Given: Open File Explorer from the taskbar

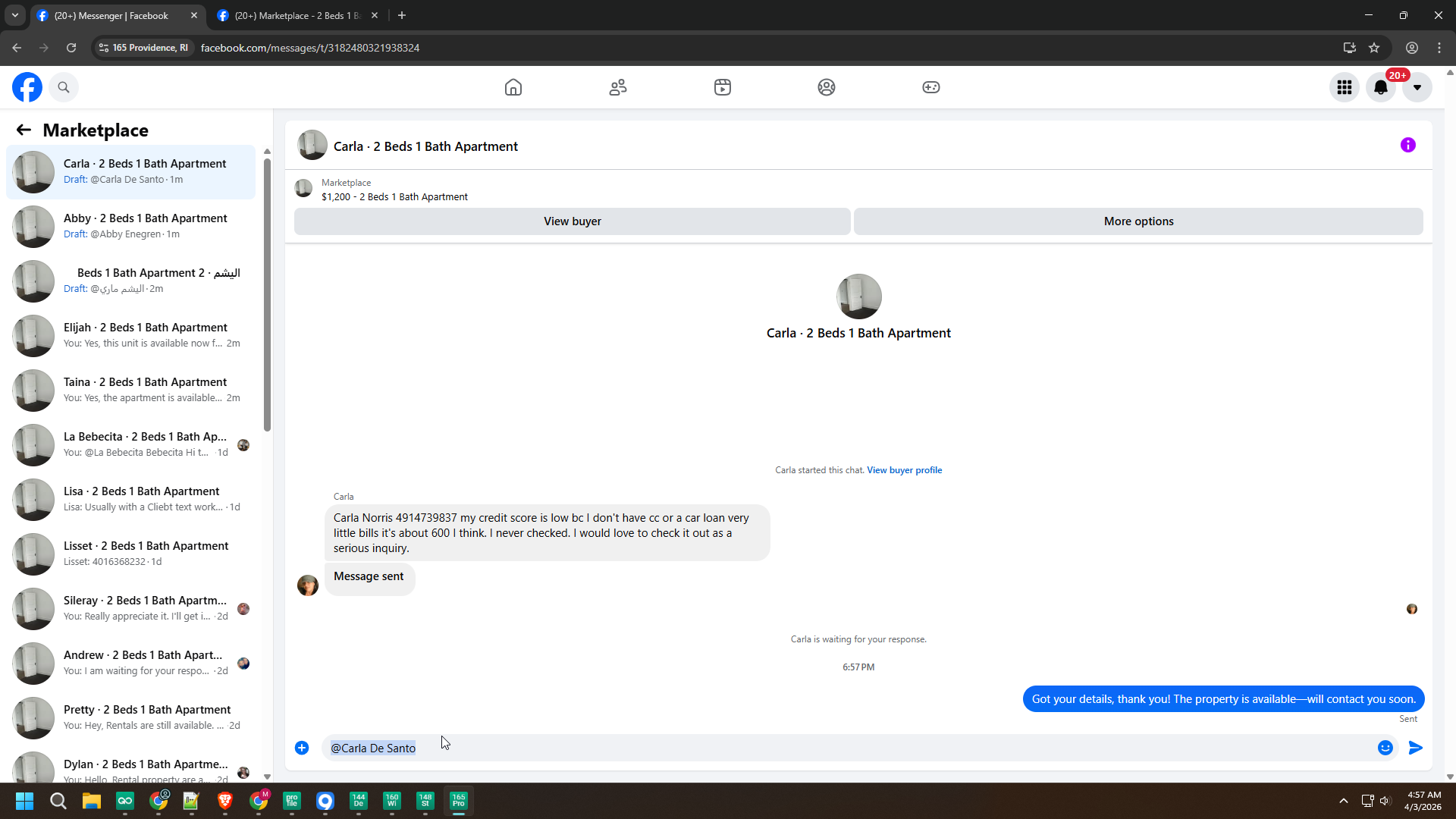Looking at the screenshot, I should [x=92, y=801].
